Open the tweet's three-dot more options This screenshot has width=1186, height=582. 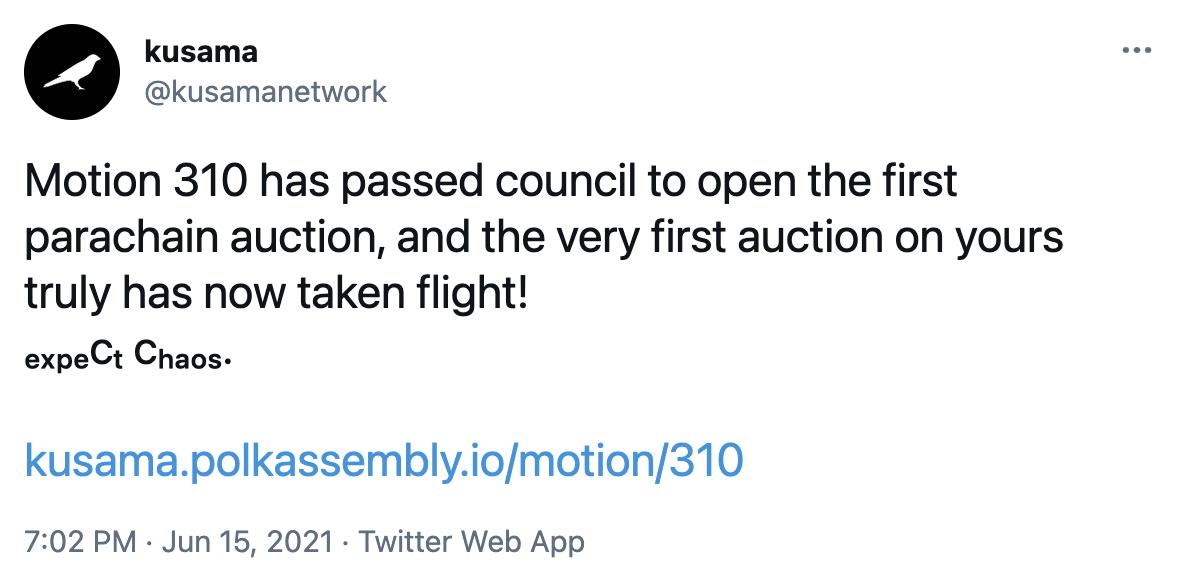tap(1137, 51)
